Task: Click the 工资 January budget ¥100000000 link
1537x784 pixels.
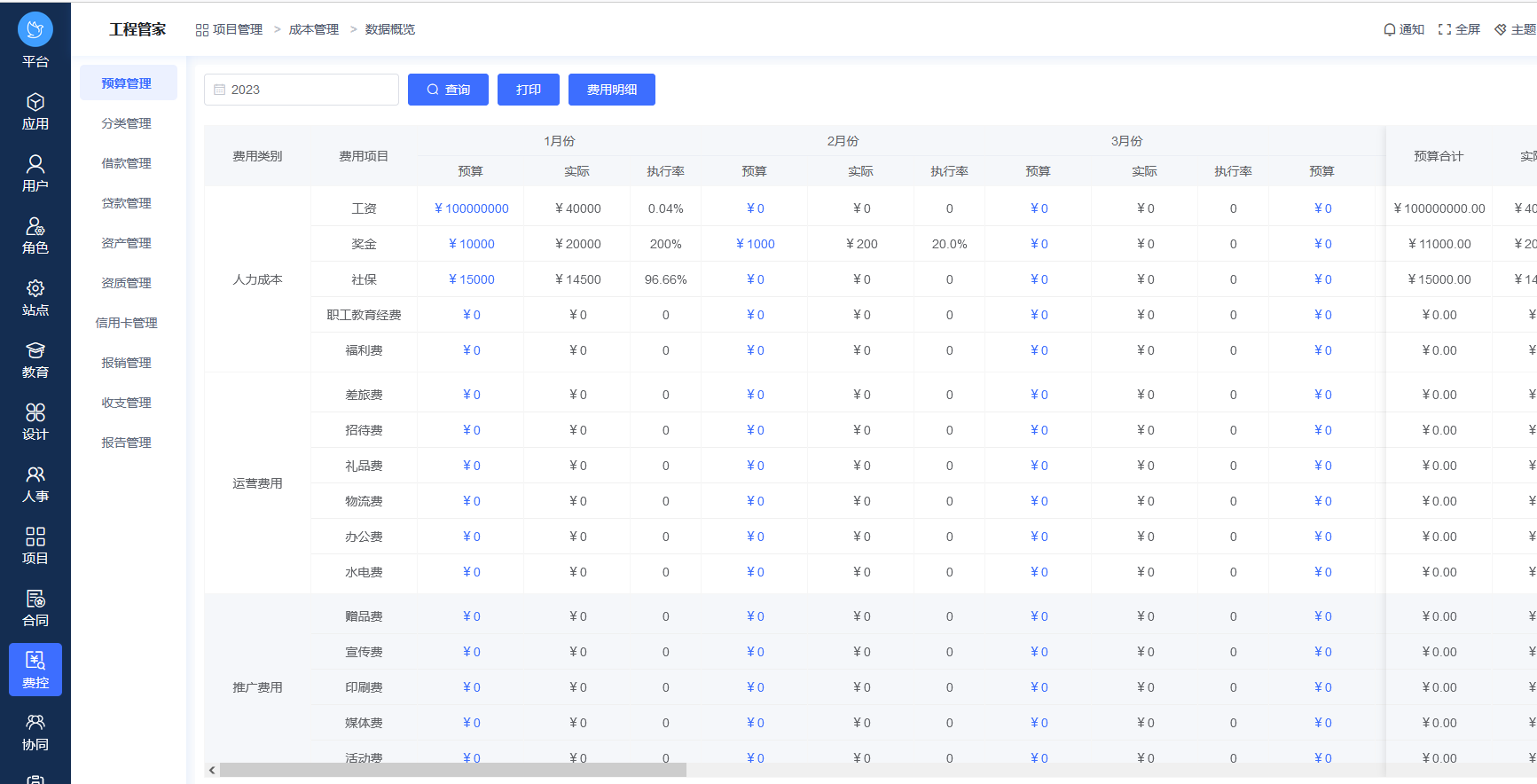Action: 471,208
